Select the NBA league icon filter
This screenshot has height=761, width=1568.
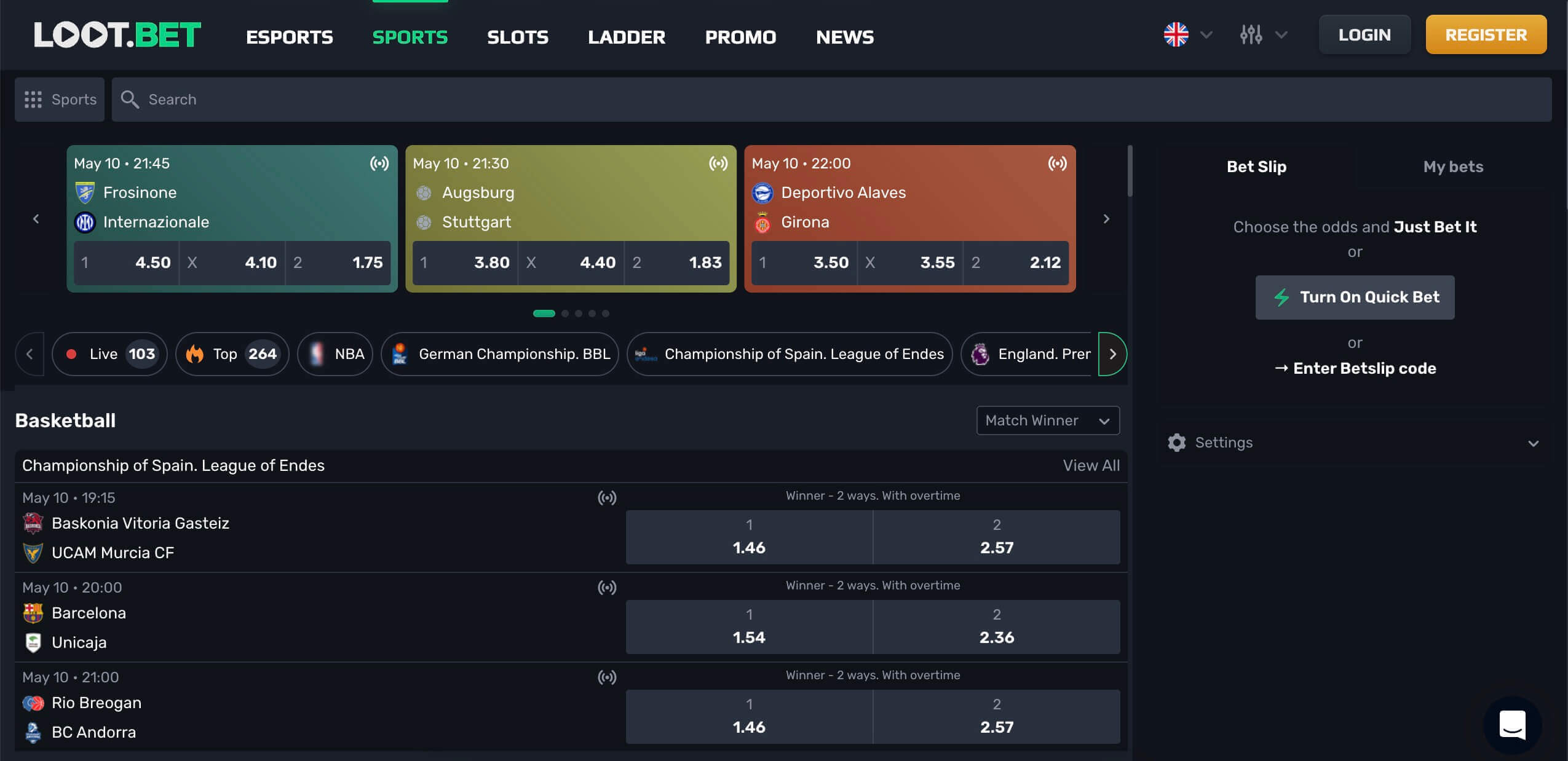pyautogui.click(x=317, y=354)
